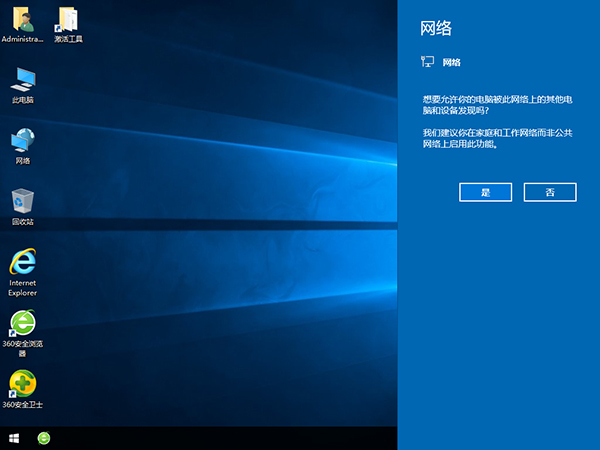The height and width of the screenshot is (450, 600).
Task: Click the small 网络 label beside panel icon
Action: 452,62
